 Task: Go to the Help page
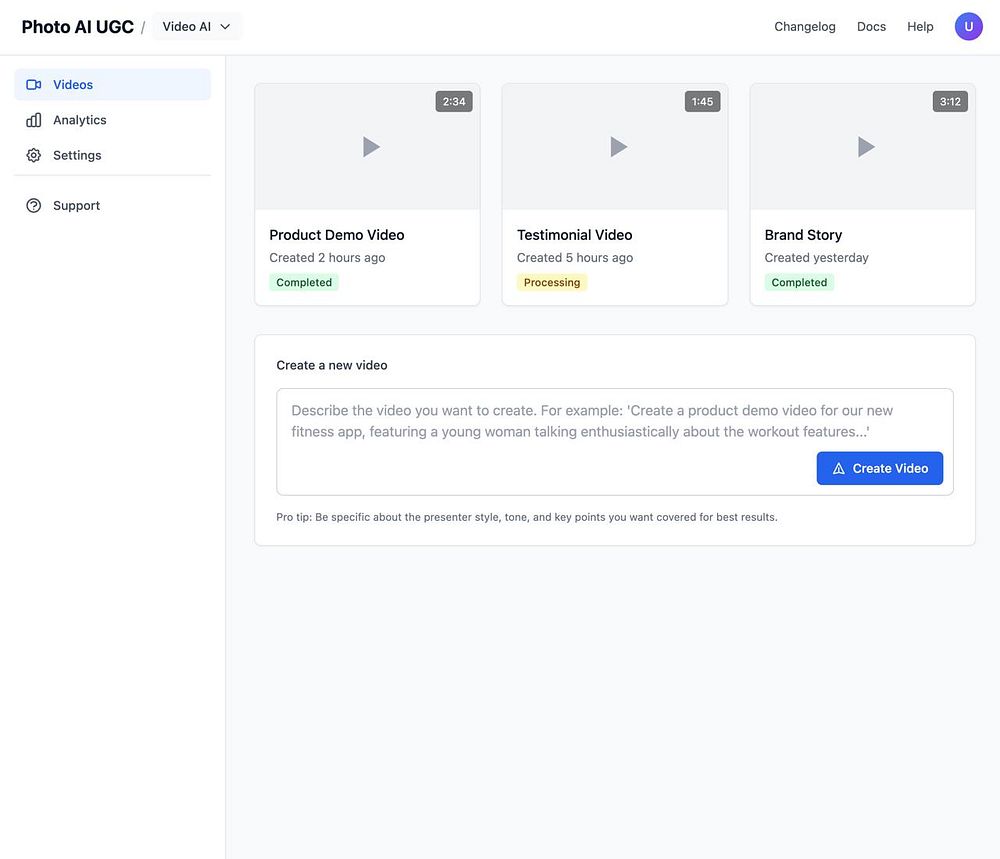click(x=920, y=27)
